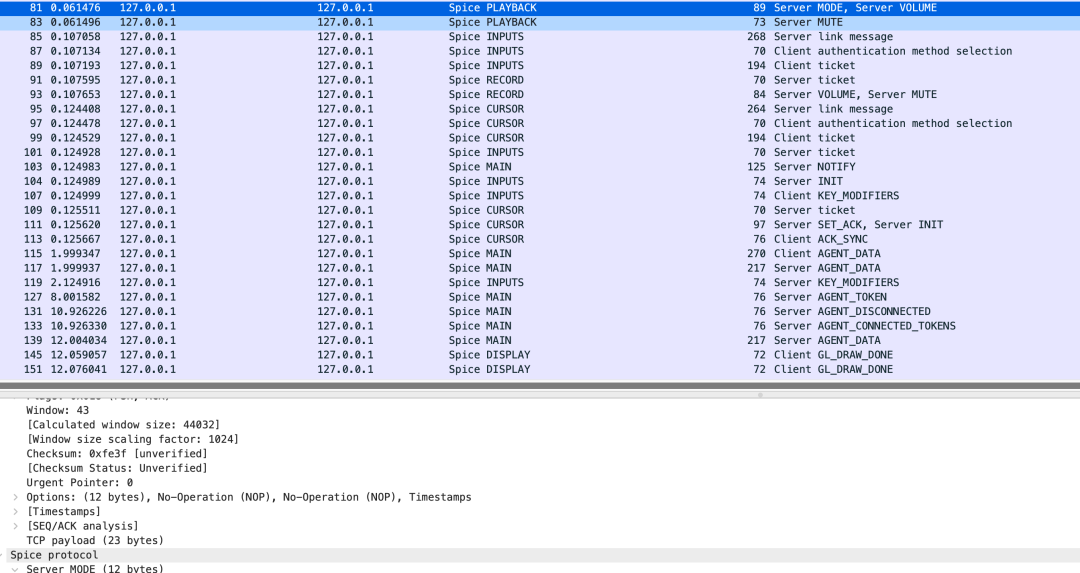1080x573 pixels.
Task: Expand the [SEQ/ACK analysis] section
Action: click(x=15, y=526)
